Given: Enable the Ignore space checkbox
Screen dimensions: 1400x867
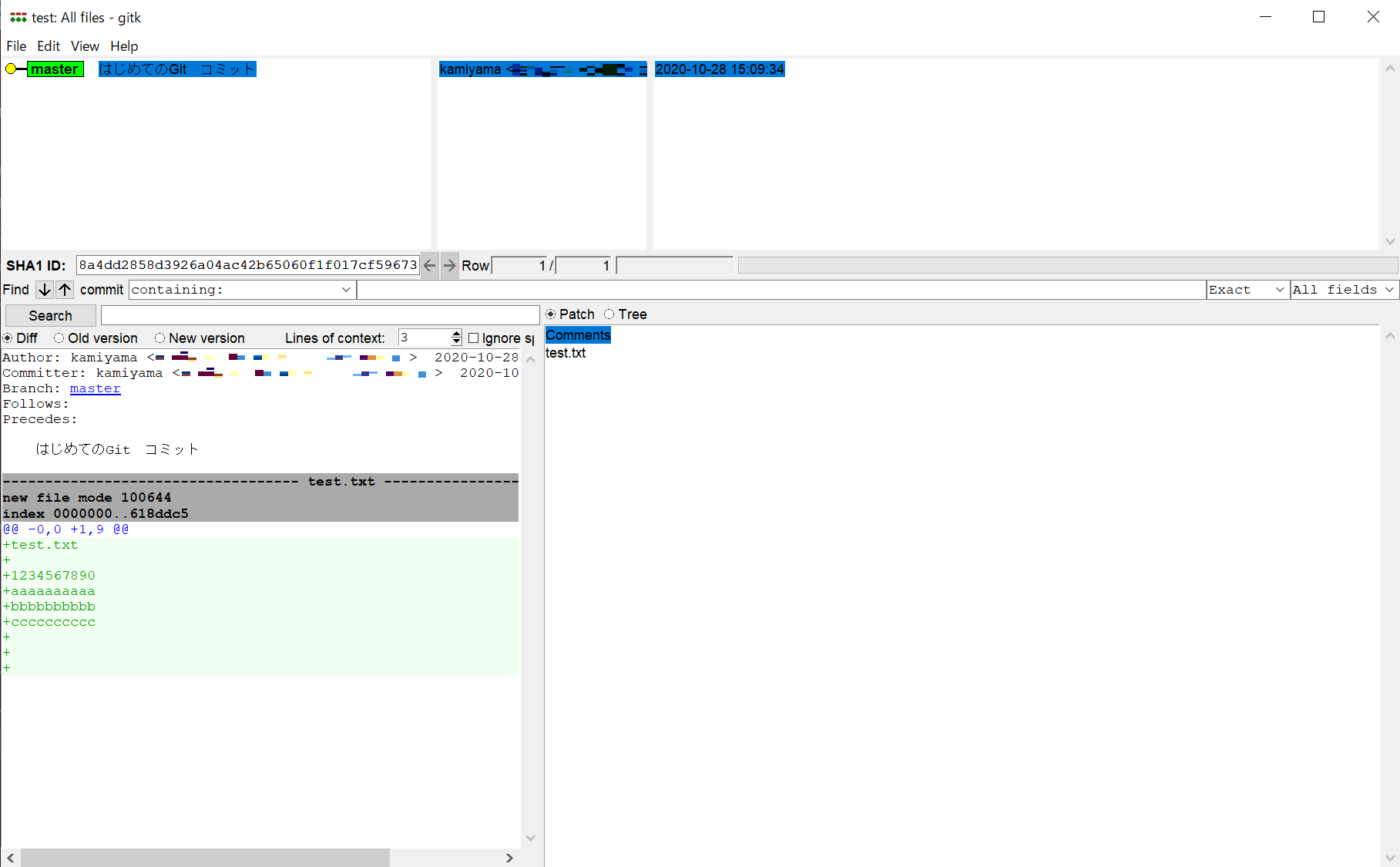Looking at the screenshot, I should coord(473,338).
